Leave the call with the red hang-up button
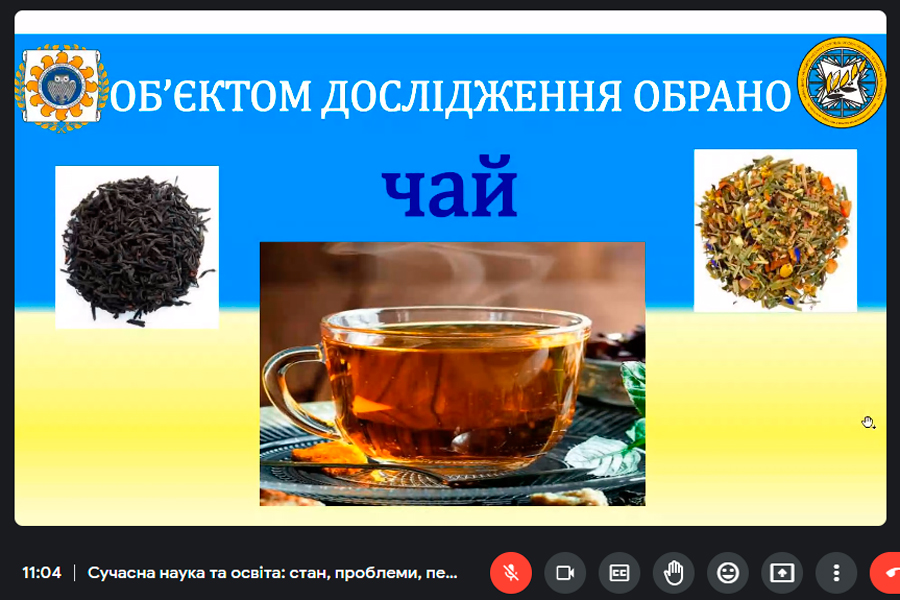 click(x=887, y=572)
